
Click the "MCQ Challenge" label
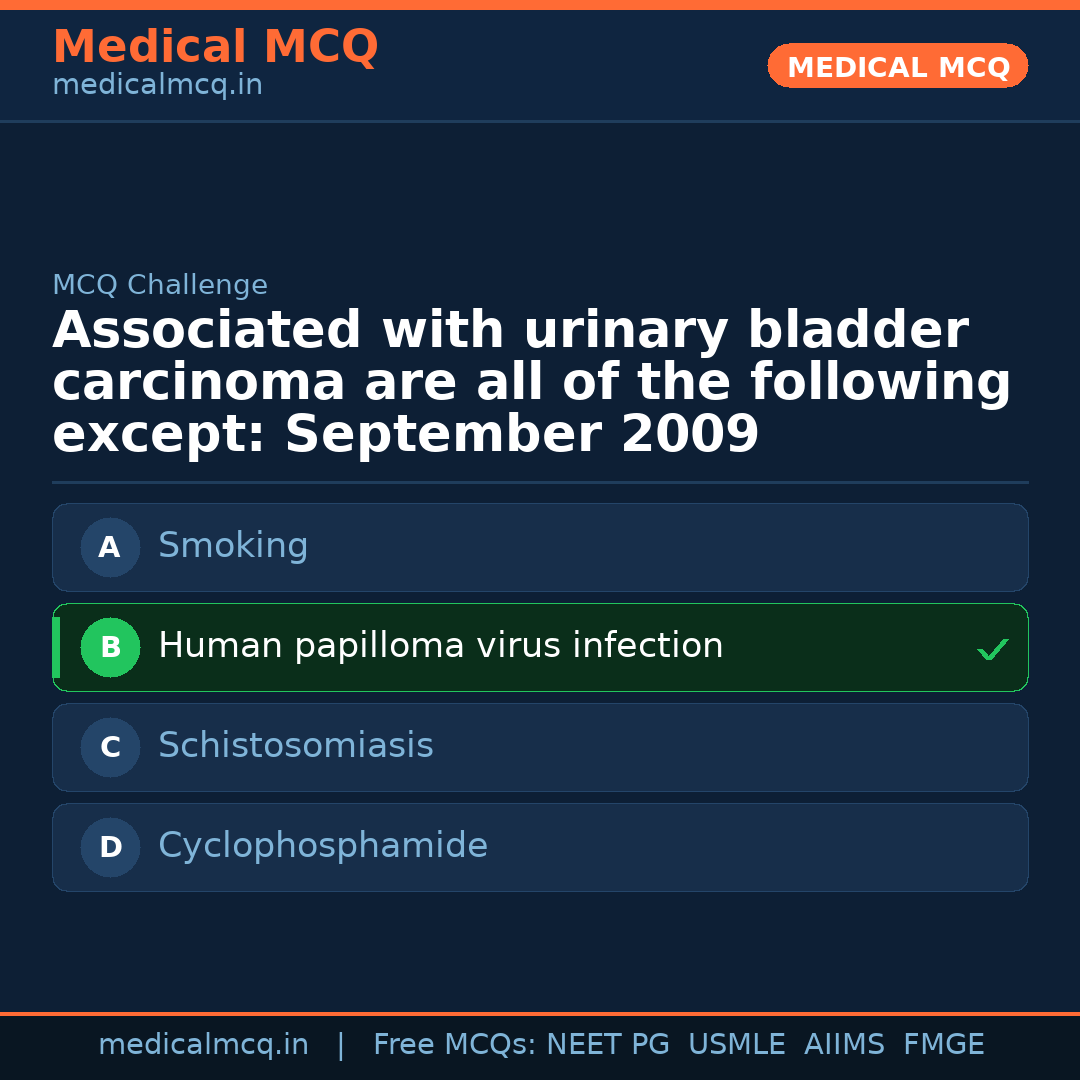click(159, 286)
